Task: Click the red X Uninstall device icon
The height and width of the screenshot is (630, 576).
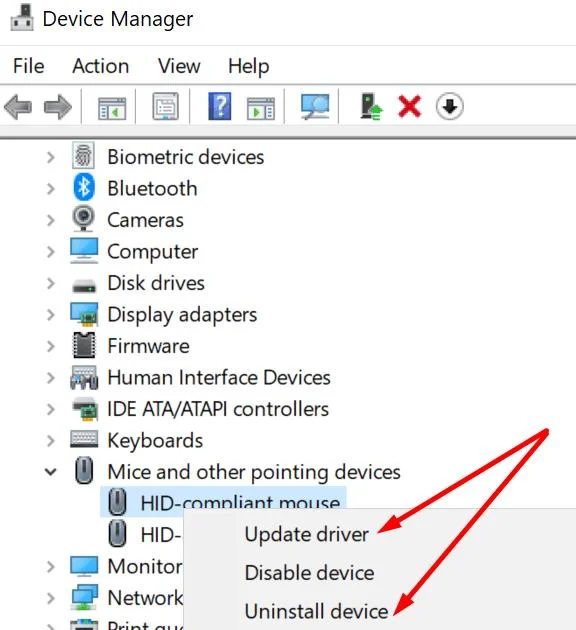Action: pyautogui.click(x=410, y=106)
